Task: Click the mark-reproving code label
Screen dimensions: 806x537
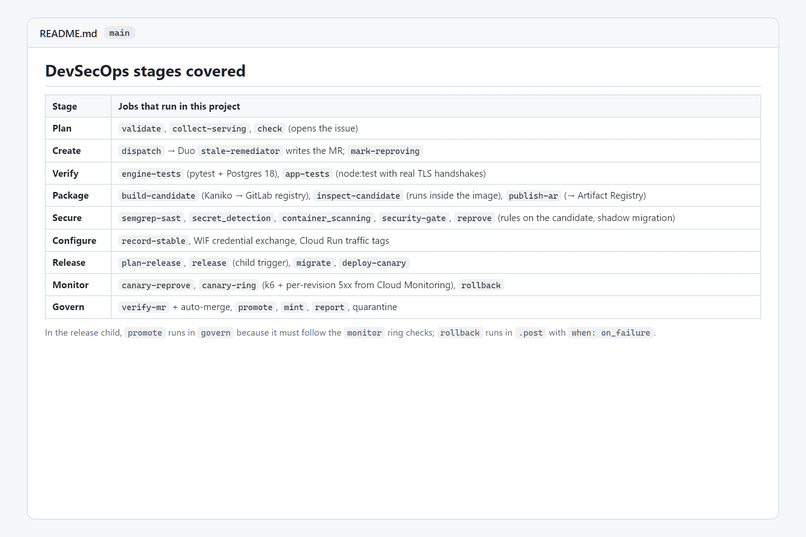Action: 385,151
